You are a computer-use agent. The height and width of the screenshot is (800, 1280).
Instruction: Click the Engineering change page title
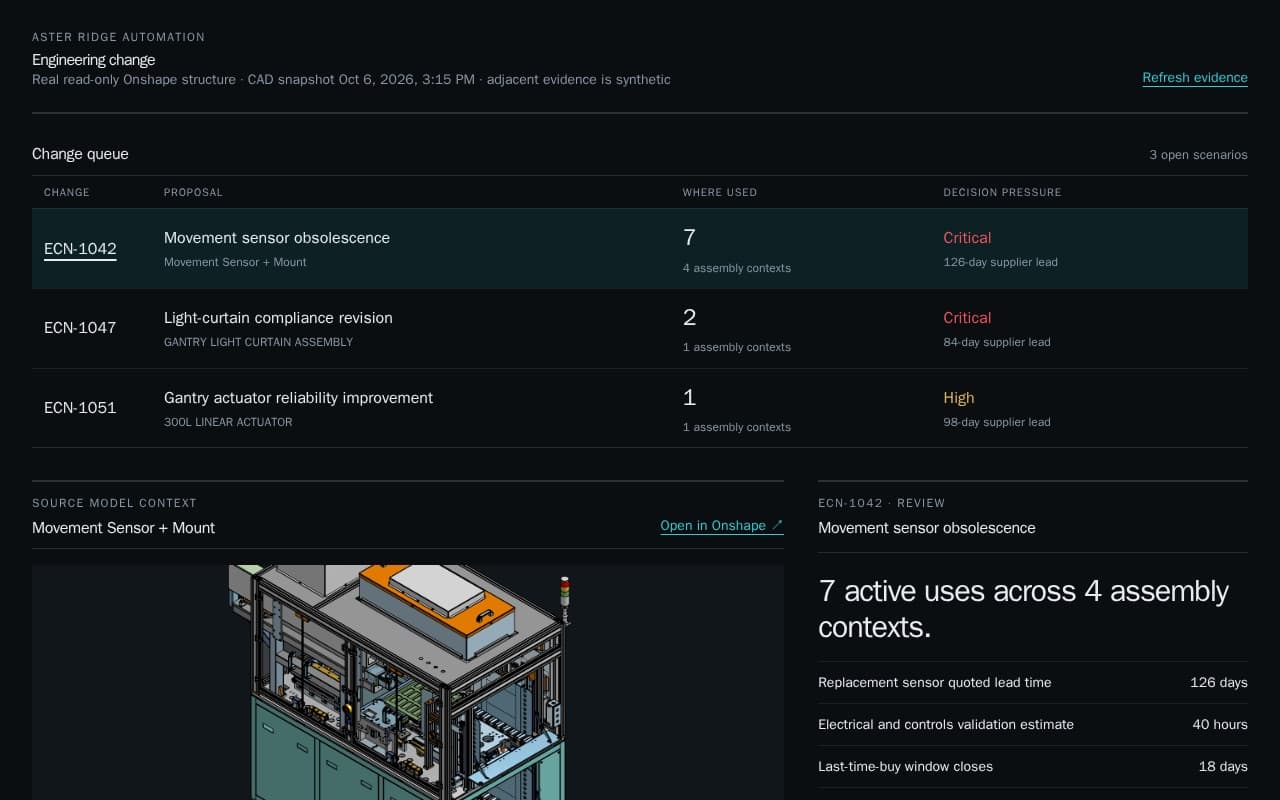(x=93, y=60)
